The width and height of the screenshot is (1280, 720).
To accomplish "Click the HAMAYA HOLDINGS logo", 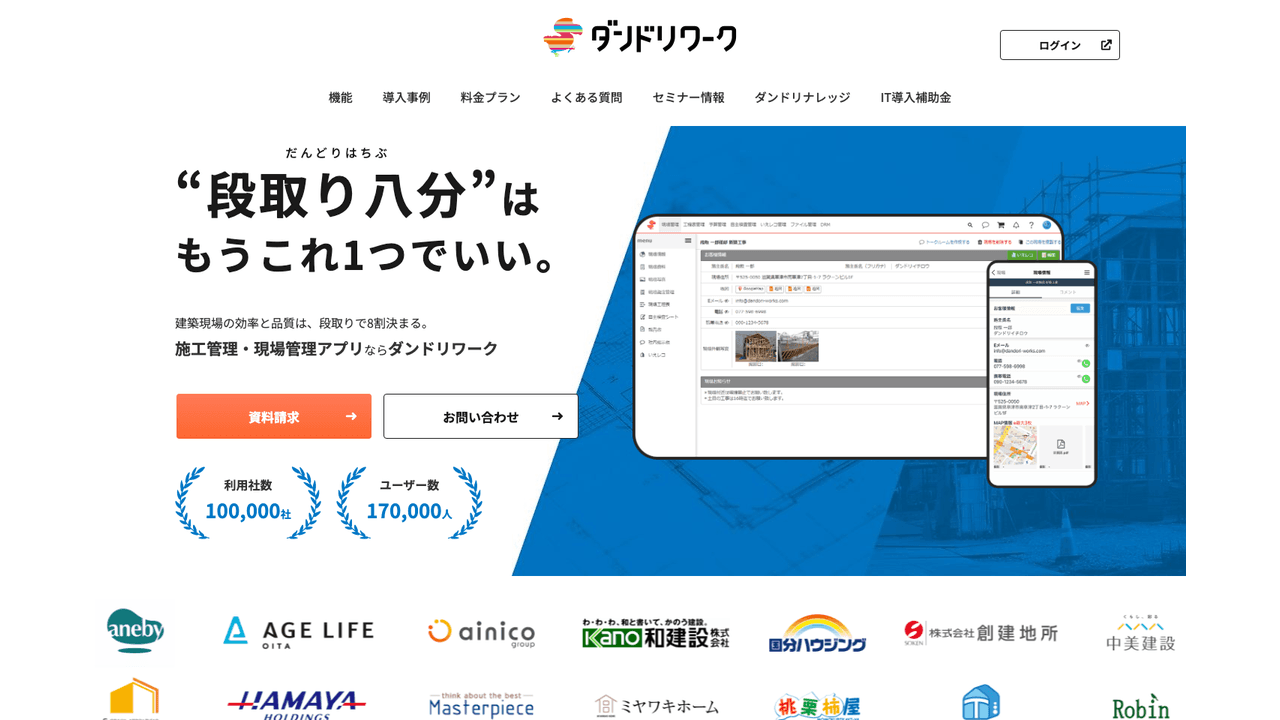I will (296, 703).
